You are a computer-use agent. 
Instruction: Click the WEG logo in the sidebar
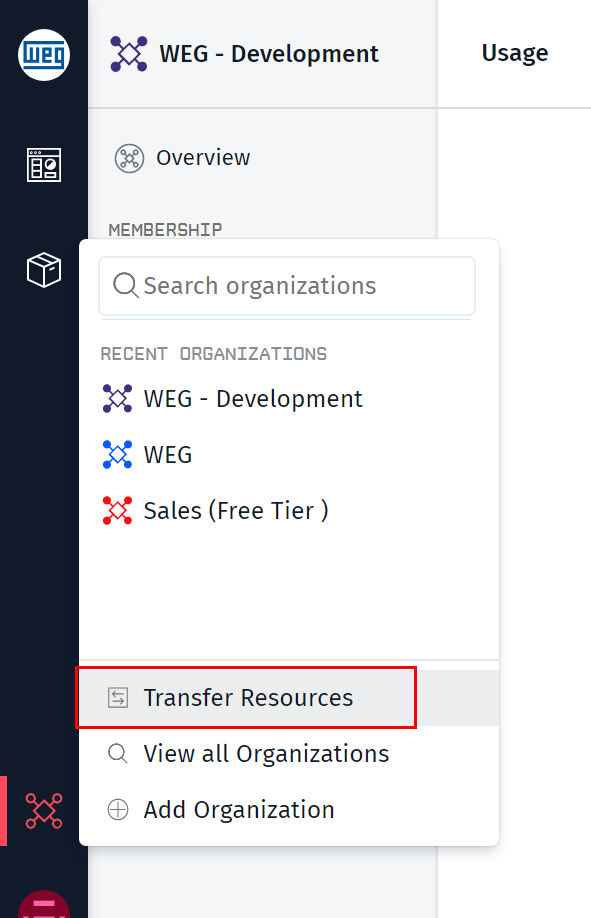pyautogui.click(x=44, y=55)
